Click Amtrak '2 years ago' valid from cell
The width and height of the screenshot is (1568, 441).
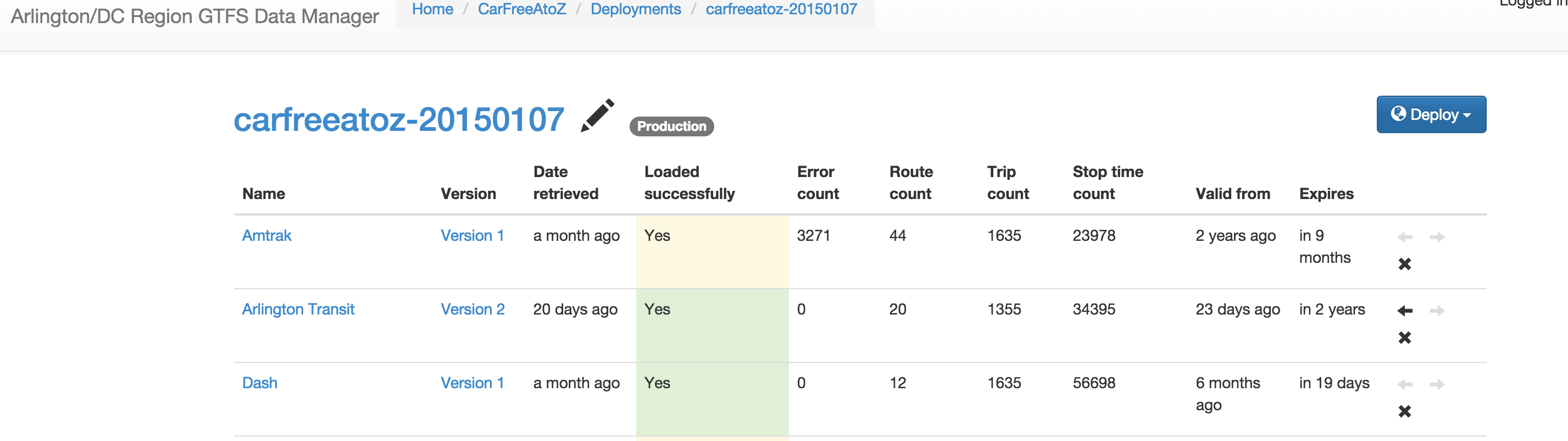(x=1235, y=236)
